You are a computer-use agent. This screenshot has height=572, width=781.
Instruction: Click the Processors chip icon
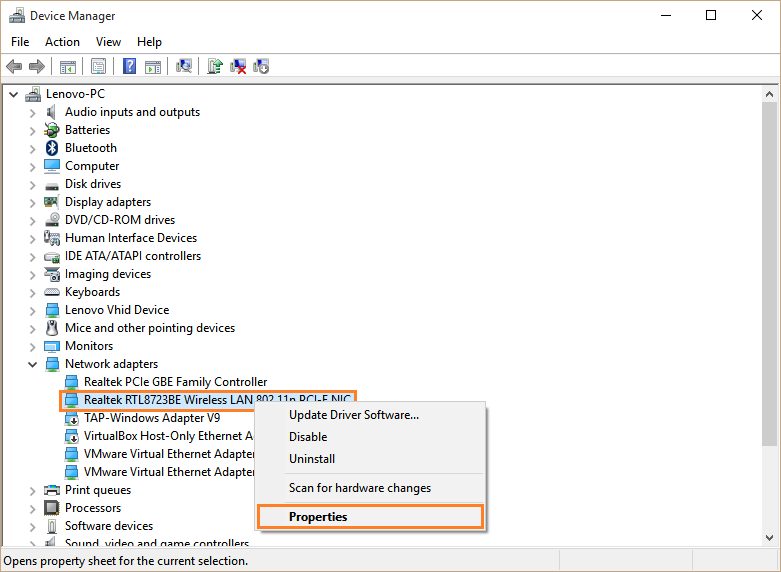coord(52,508)
